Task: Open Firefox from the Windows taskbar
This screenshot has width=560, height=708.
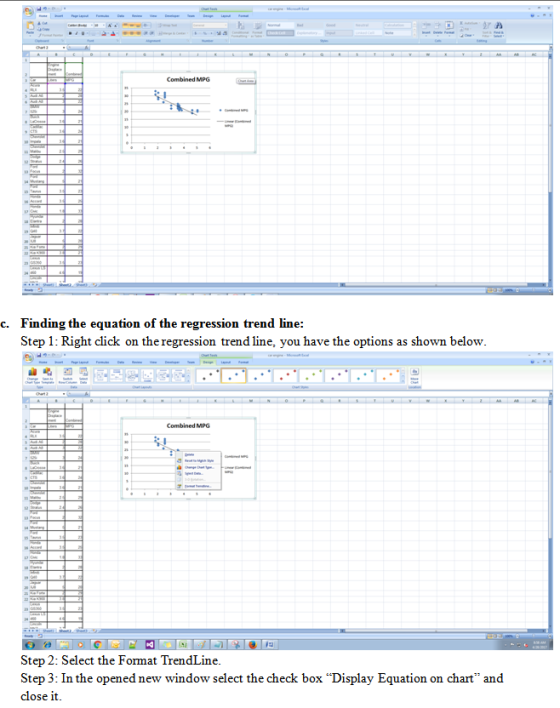Action: coord(253,644)
